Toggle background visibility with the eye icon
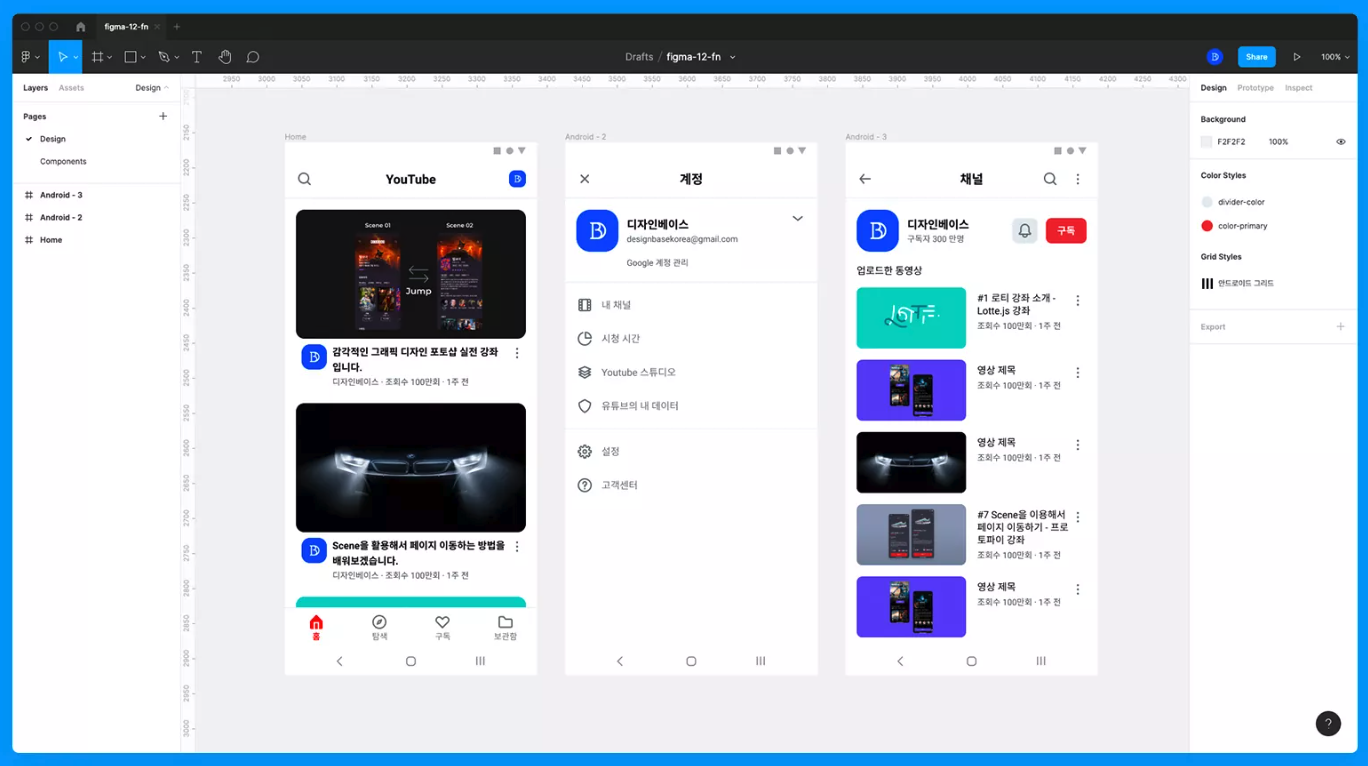1368x766 pixels. tap(1341, 142)
